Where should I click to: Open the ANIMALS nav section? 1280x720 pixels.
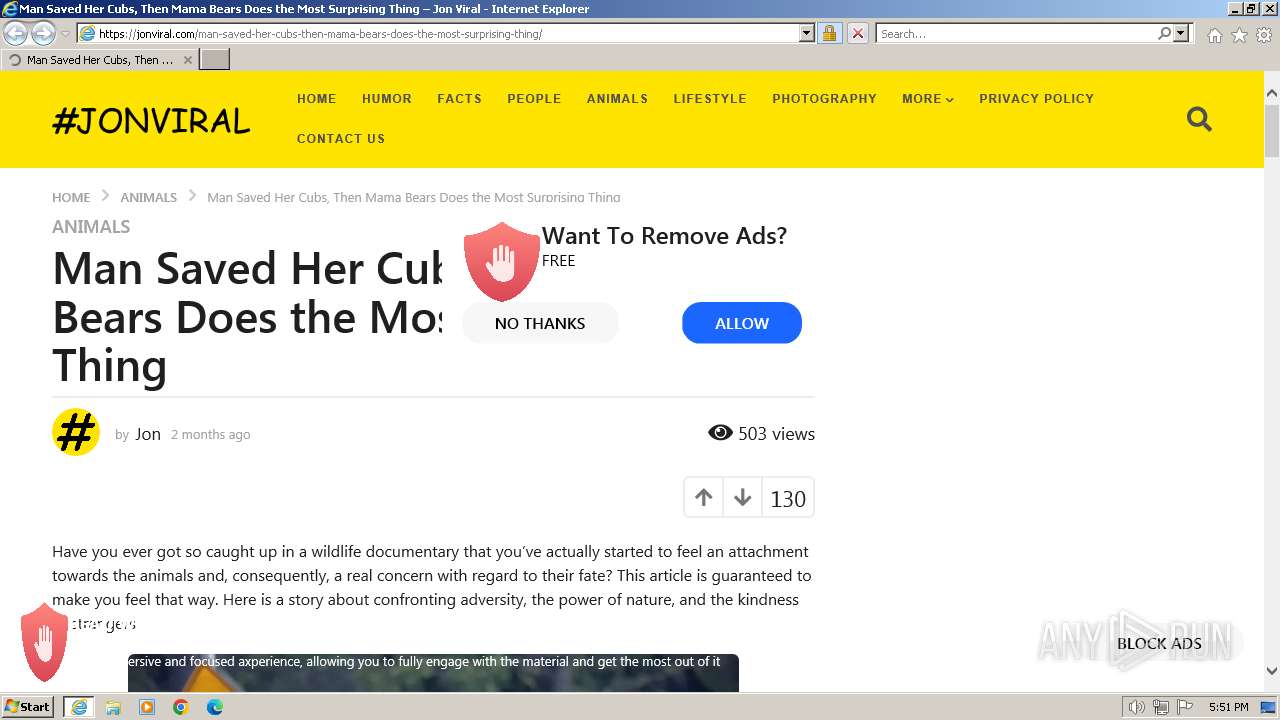point(617,99)
